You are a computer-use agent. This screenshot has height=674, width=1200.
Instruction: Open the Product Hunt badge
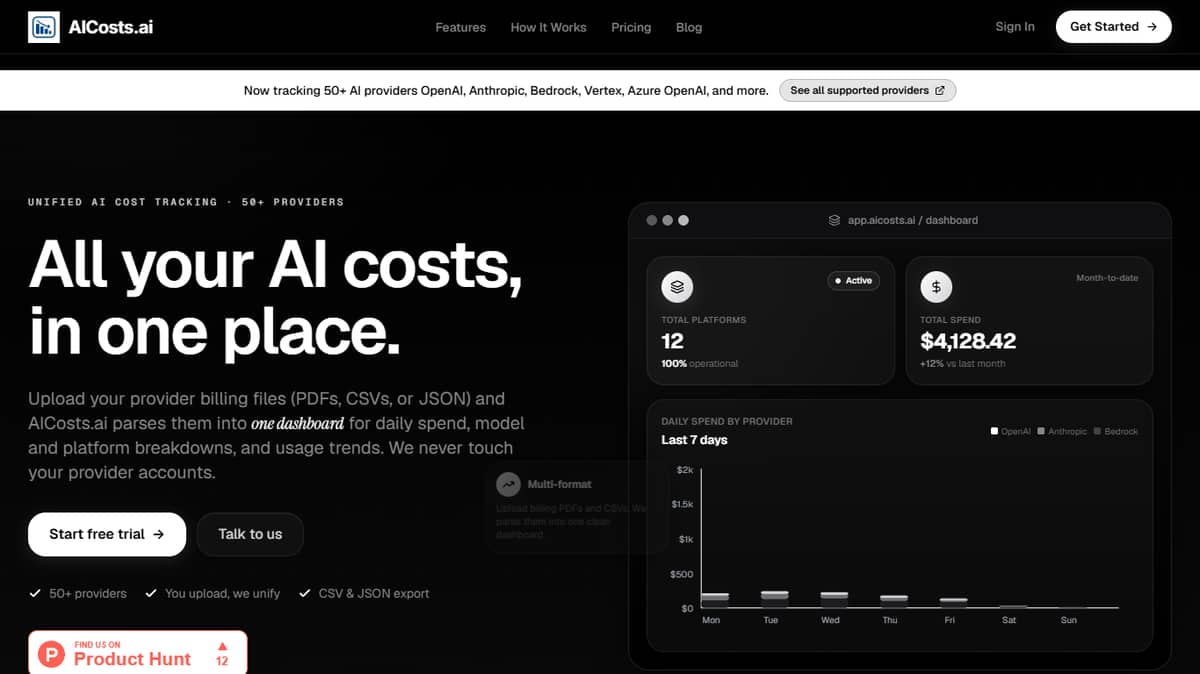(x=138, y=652)
